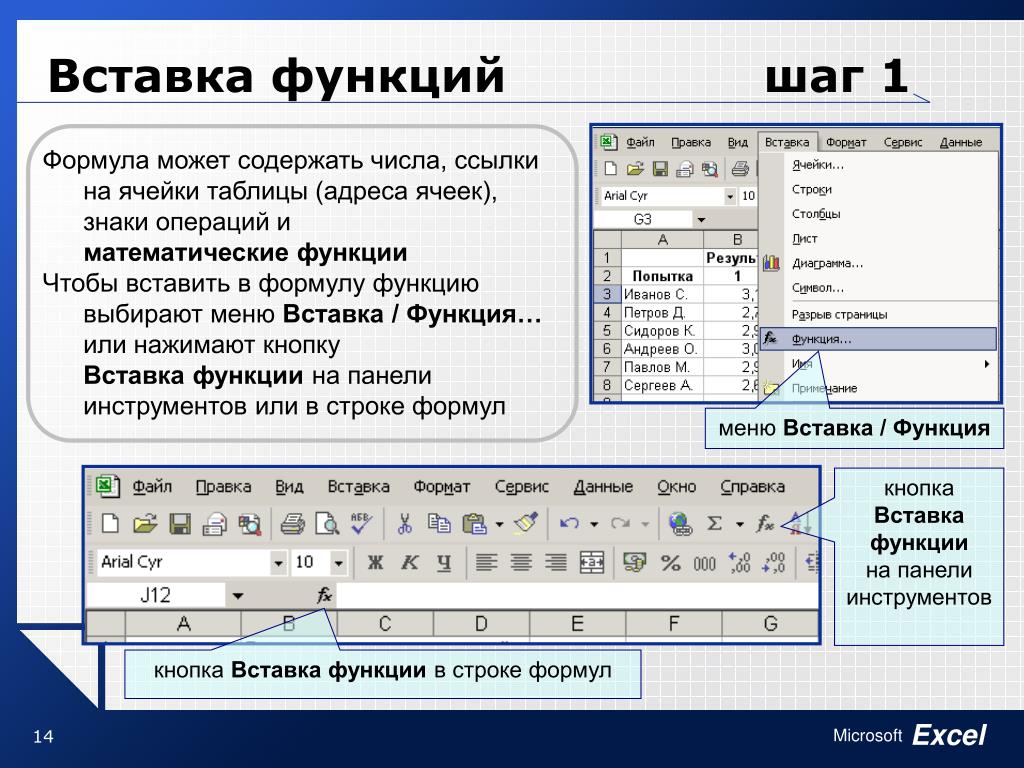
Task: Run the Spelling check (ABC checkmark) icon
Action: 361,523
